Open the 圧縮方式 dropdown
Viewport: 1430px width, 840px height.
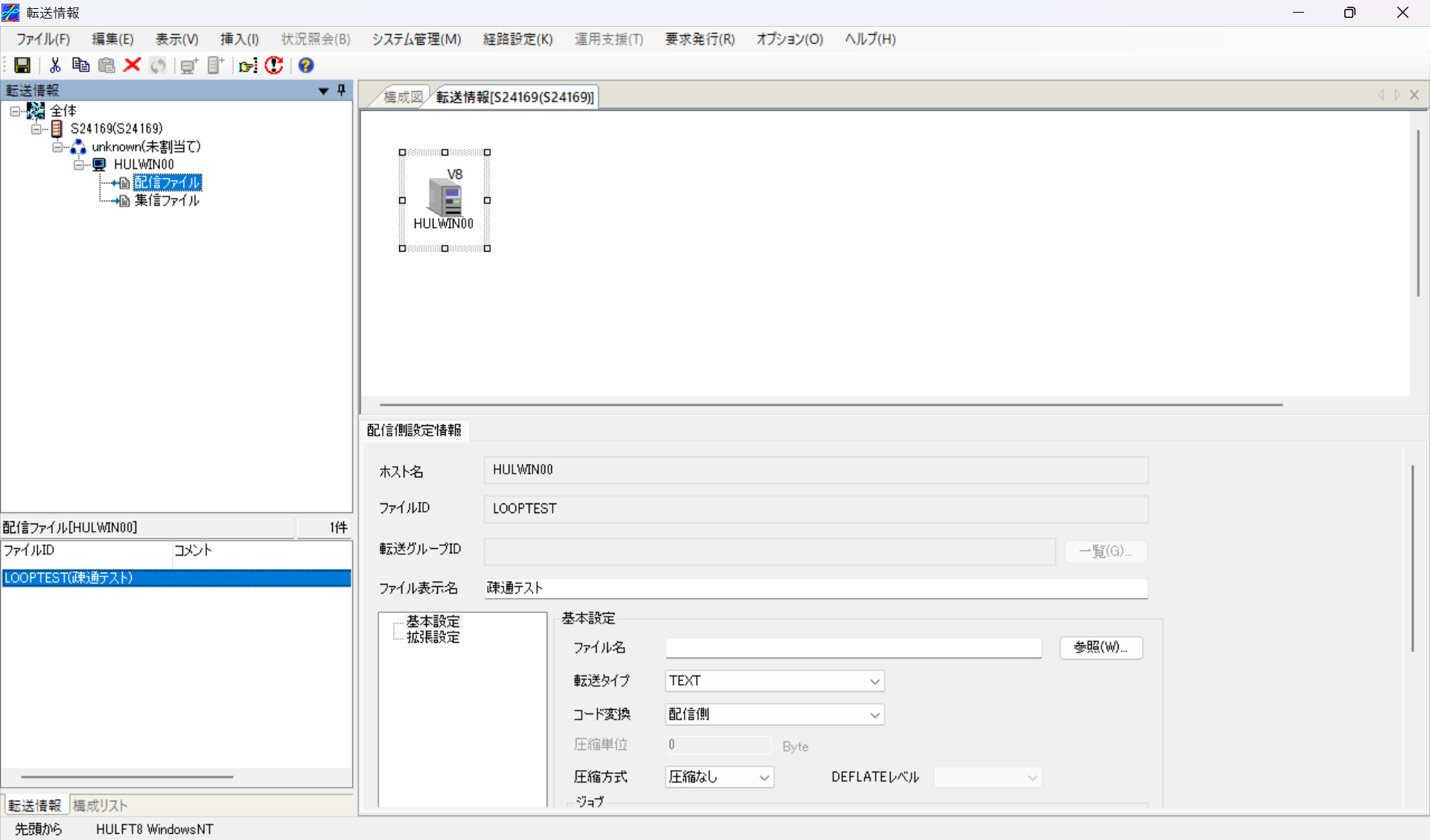pyautogui.click(x=764, y=777)
